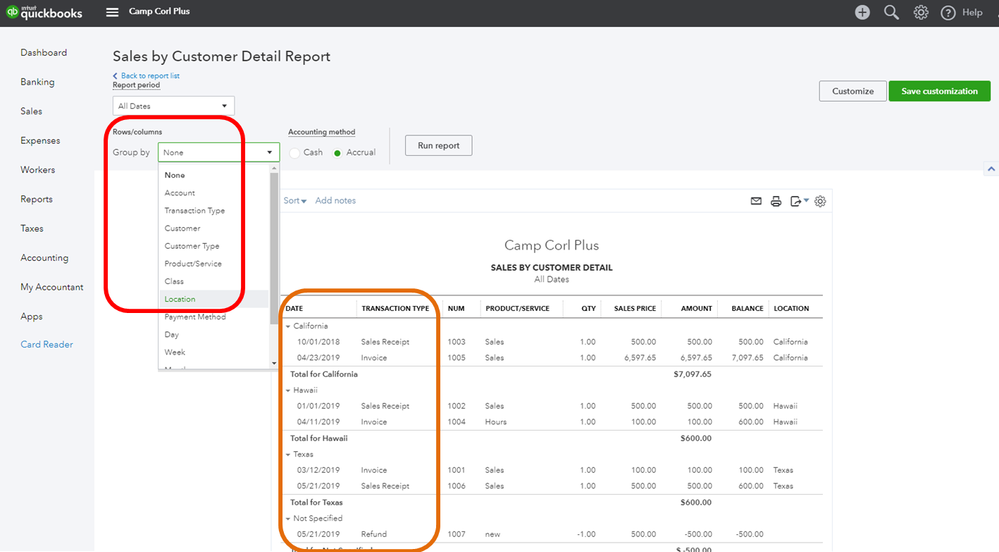
Task: Click the AMOUNT column header
Action: pos(696,309)
